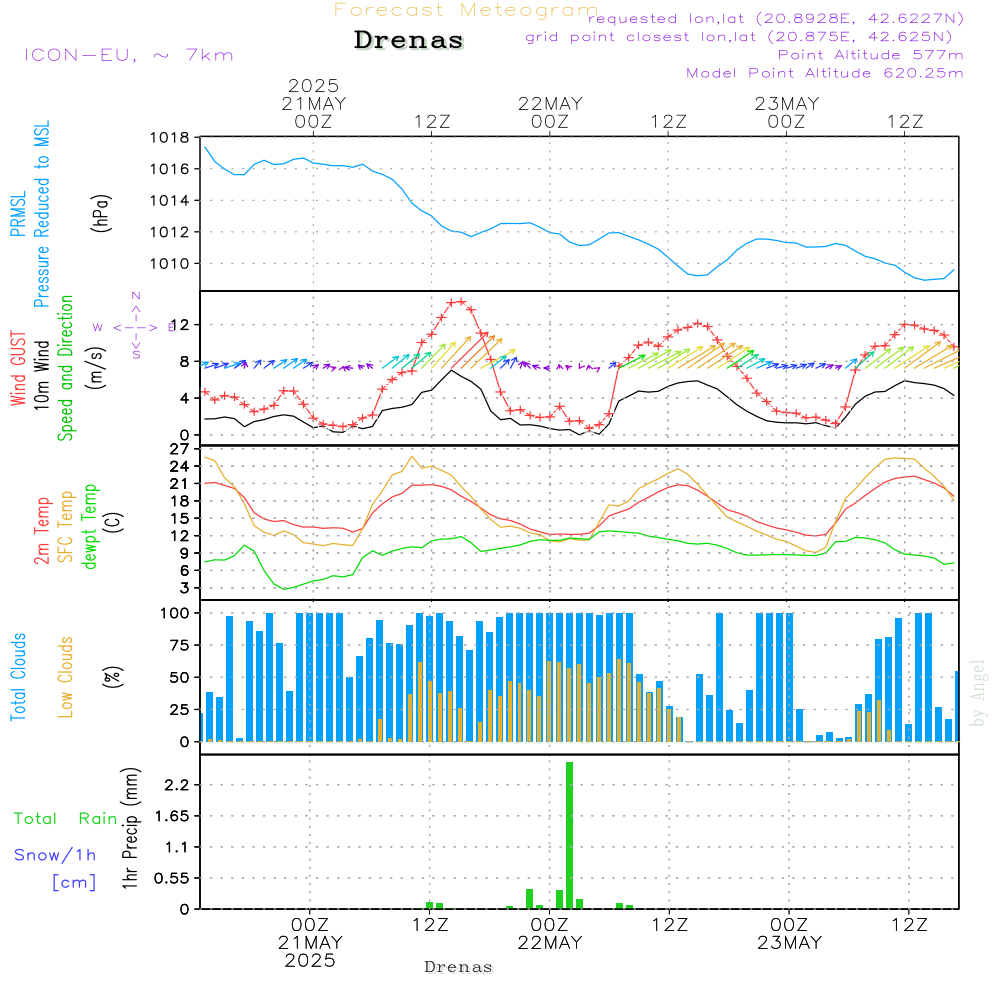1000x1000 pixels.
Task: Click the grid point closest lon,lat line
Action: 739,37
